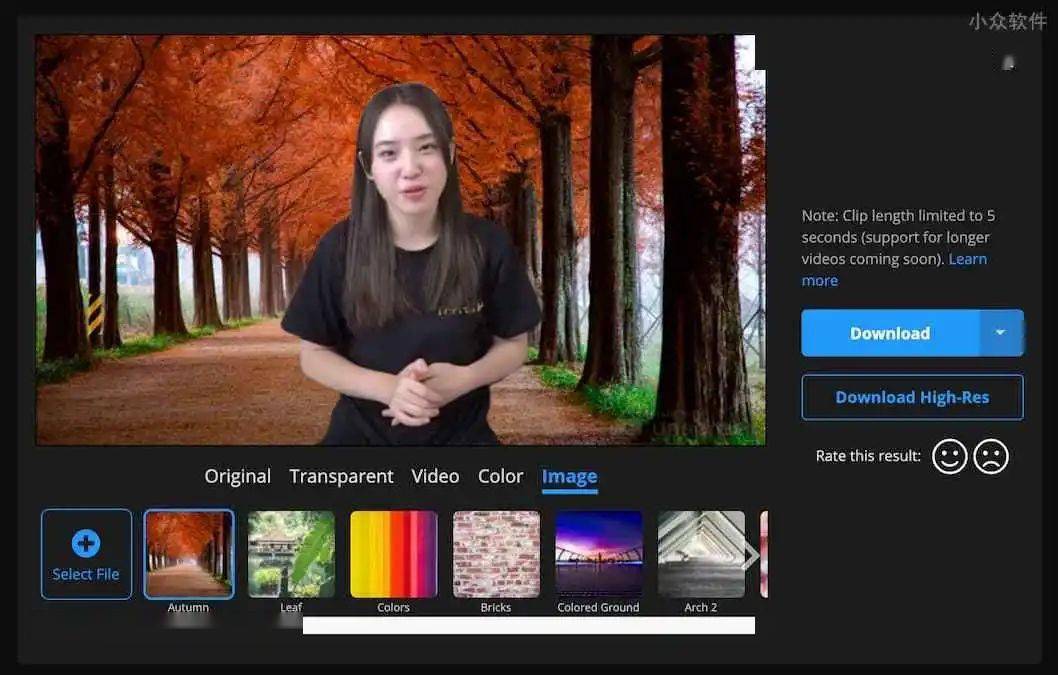Choose the Autumn background thumbnail
This screenshot has height=675, width=1058.
coord(189,554)
